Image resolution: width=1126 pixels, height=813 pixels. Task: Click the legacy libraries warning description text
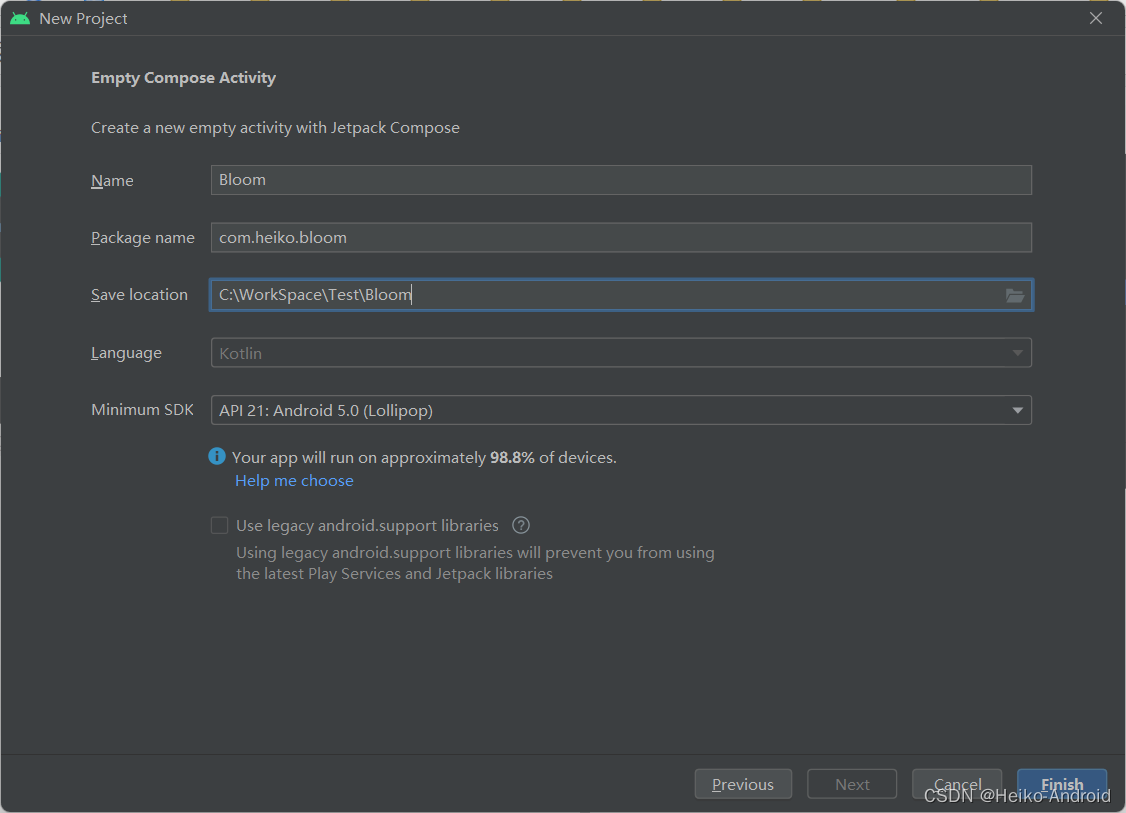[475, 563]
